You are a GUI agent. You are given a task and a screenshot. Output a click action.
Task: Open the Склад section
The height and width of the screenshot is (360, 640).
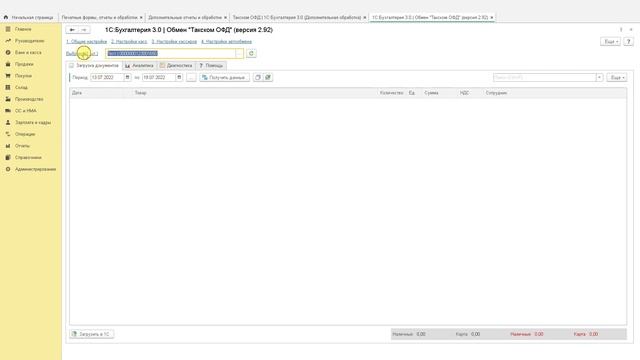click(x=21, y=87)
